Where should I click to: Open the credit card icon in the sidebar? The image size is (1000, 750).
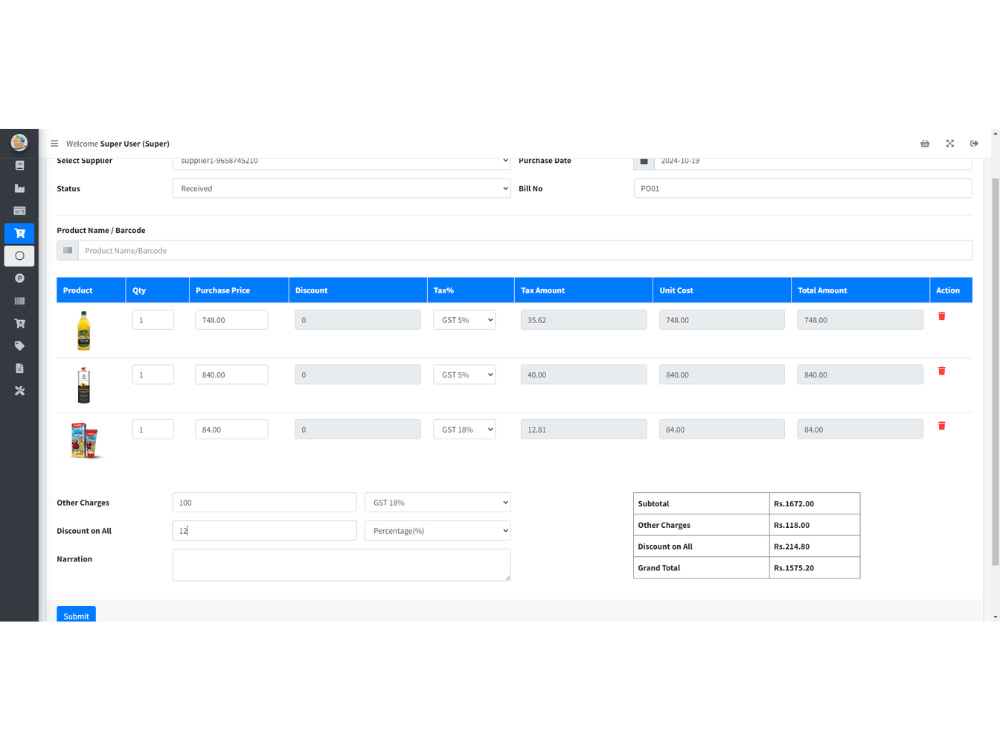point(19,210)
